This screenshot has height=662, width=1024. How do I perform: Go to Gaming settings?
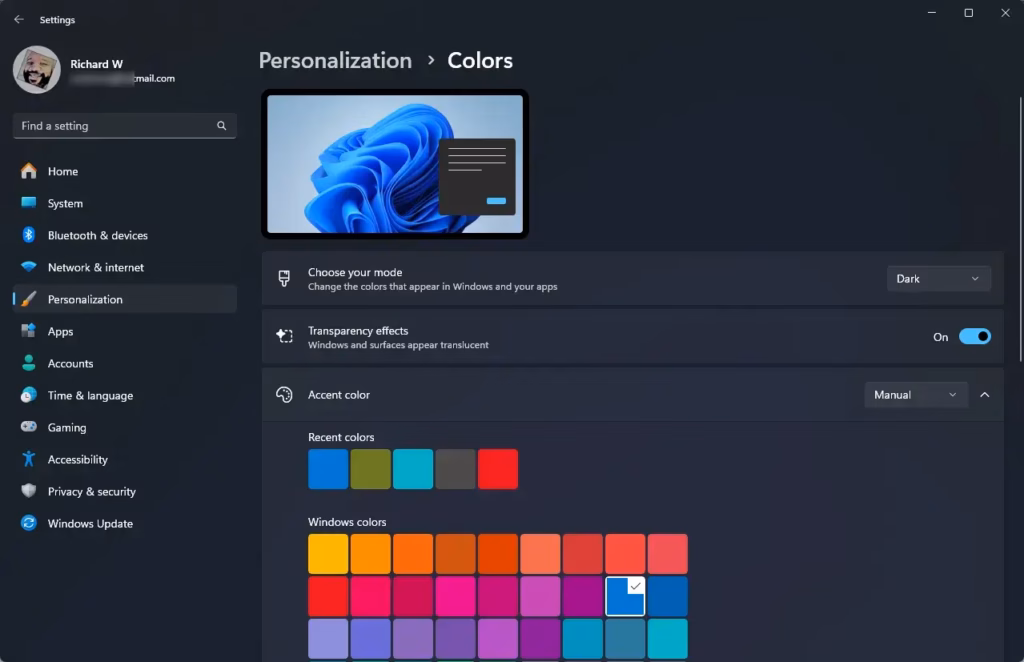[125, 427]
